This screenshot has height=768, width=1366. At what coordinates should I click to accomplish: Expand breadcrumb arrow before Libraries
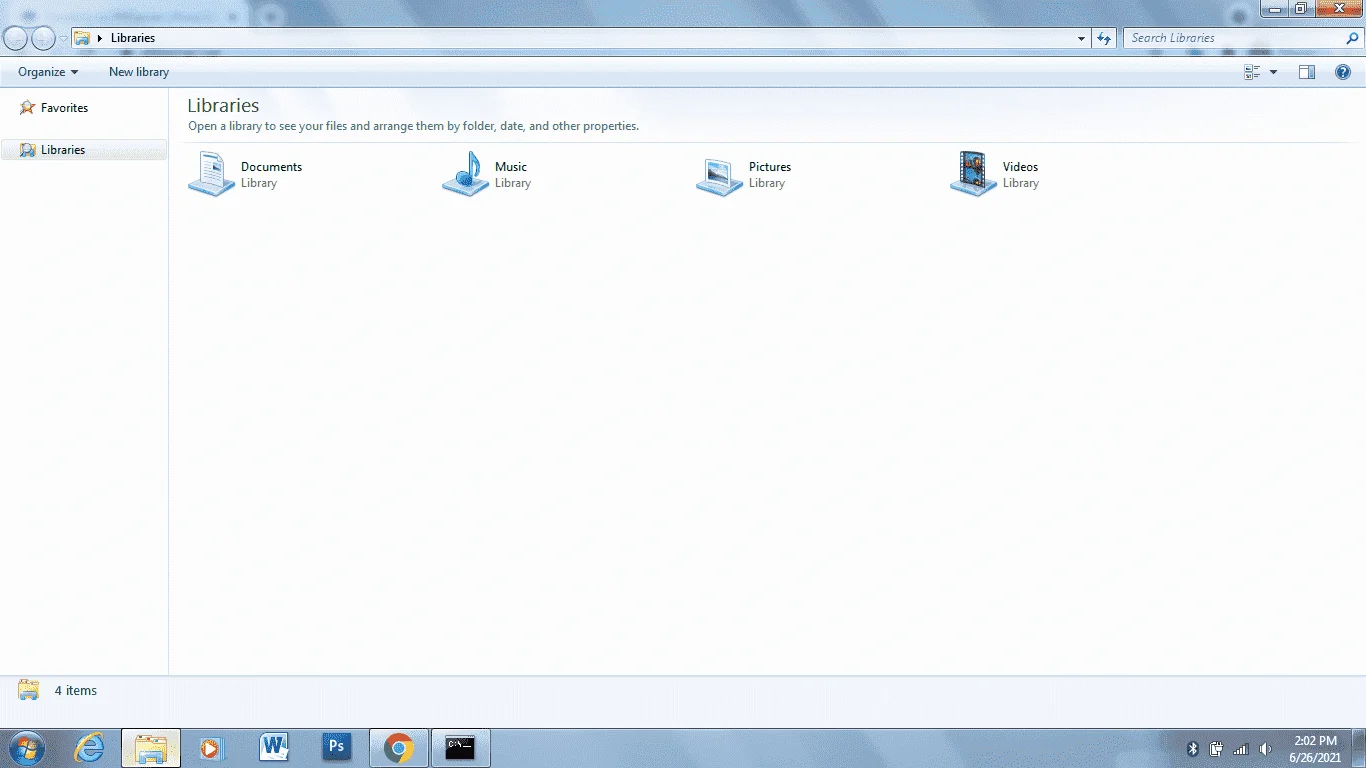100,38
